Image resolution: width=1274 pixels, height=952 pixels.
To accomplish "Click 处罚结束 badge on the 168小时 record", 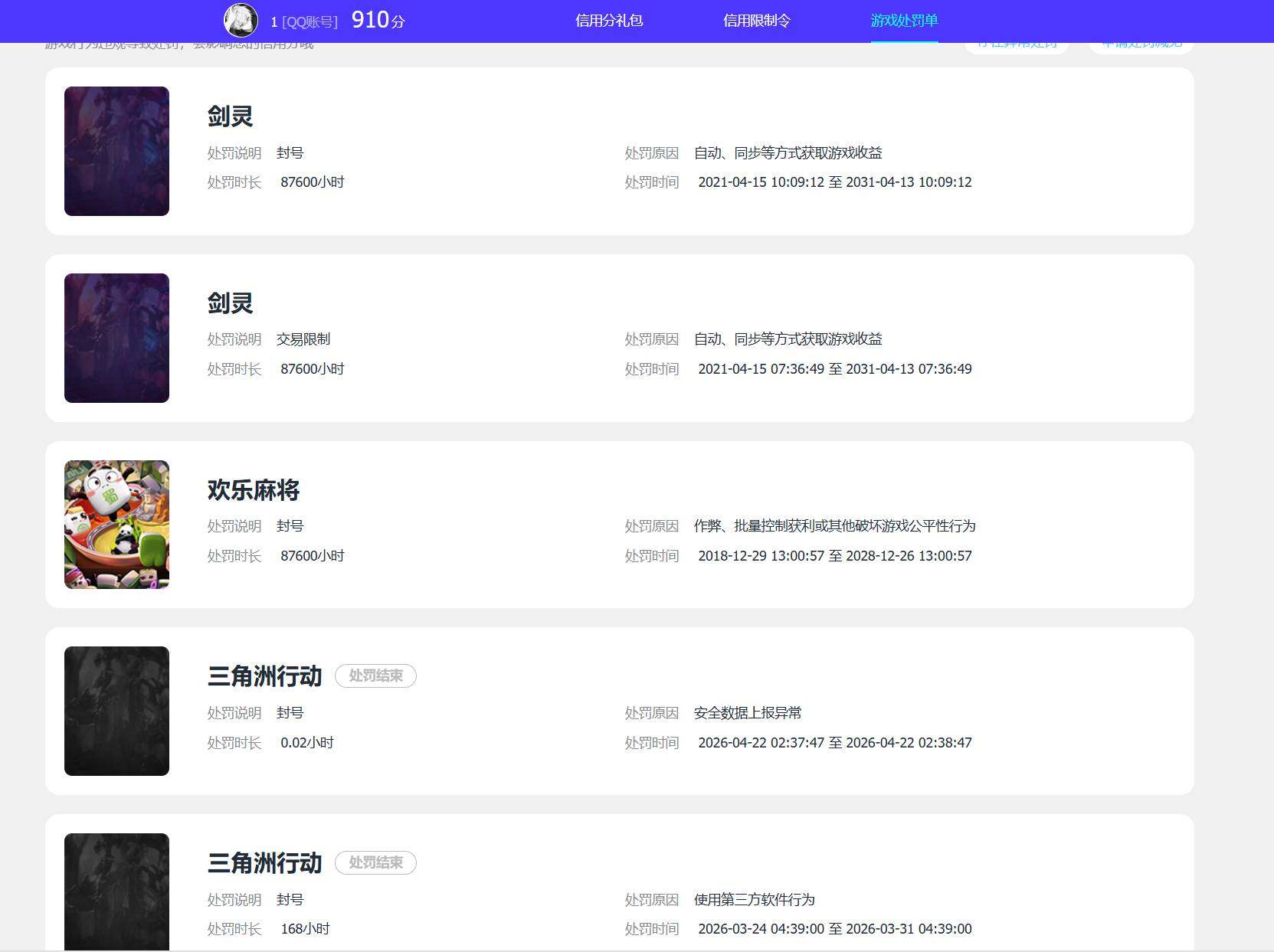I will click(x=375, y=862).
